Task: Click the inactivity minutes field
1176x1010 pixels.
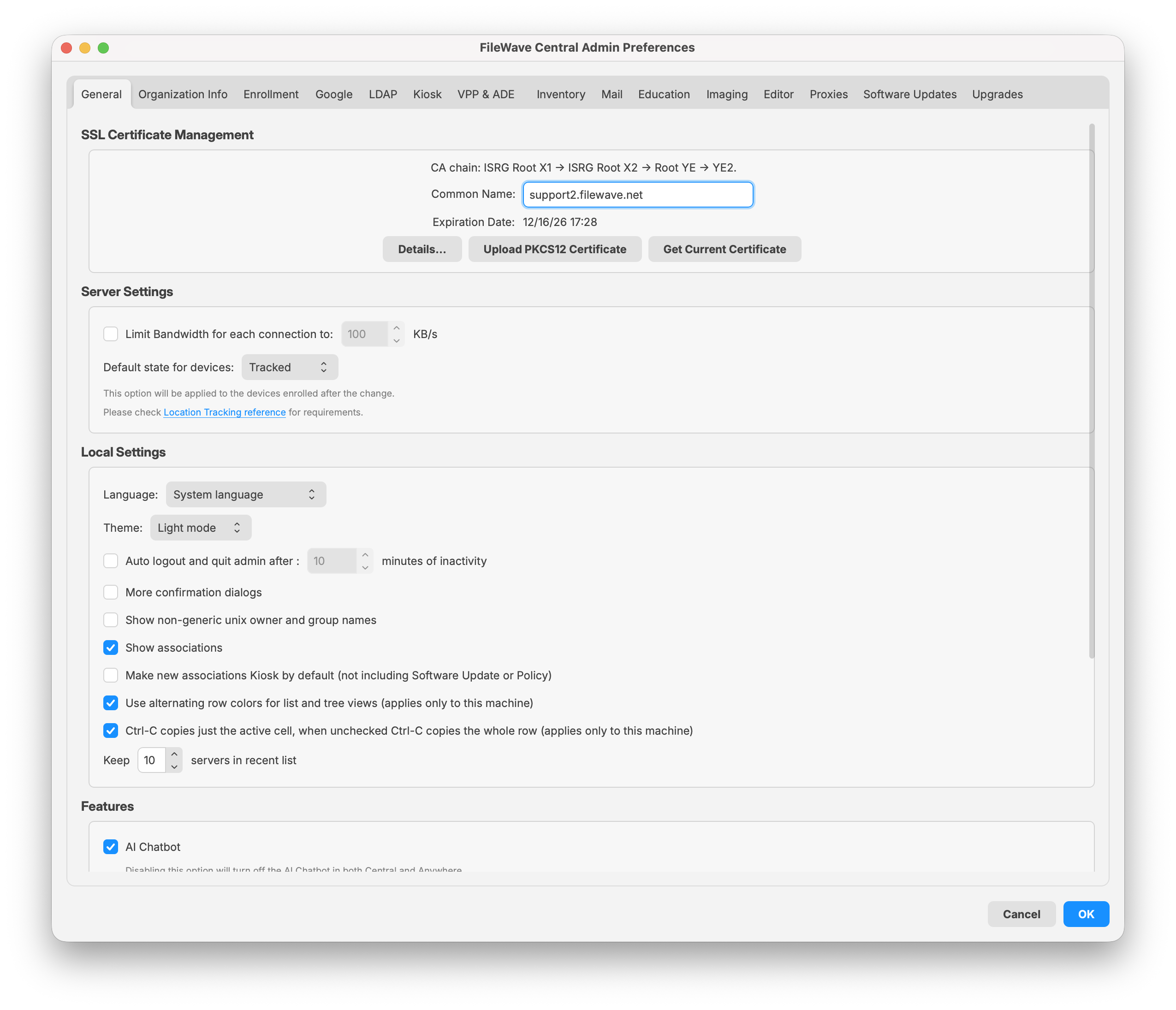Action: coord(332,561)
